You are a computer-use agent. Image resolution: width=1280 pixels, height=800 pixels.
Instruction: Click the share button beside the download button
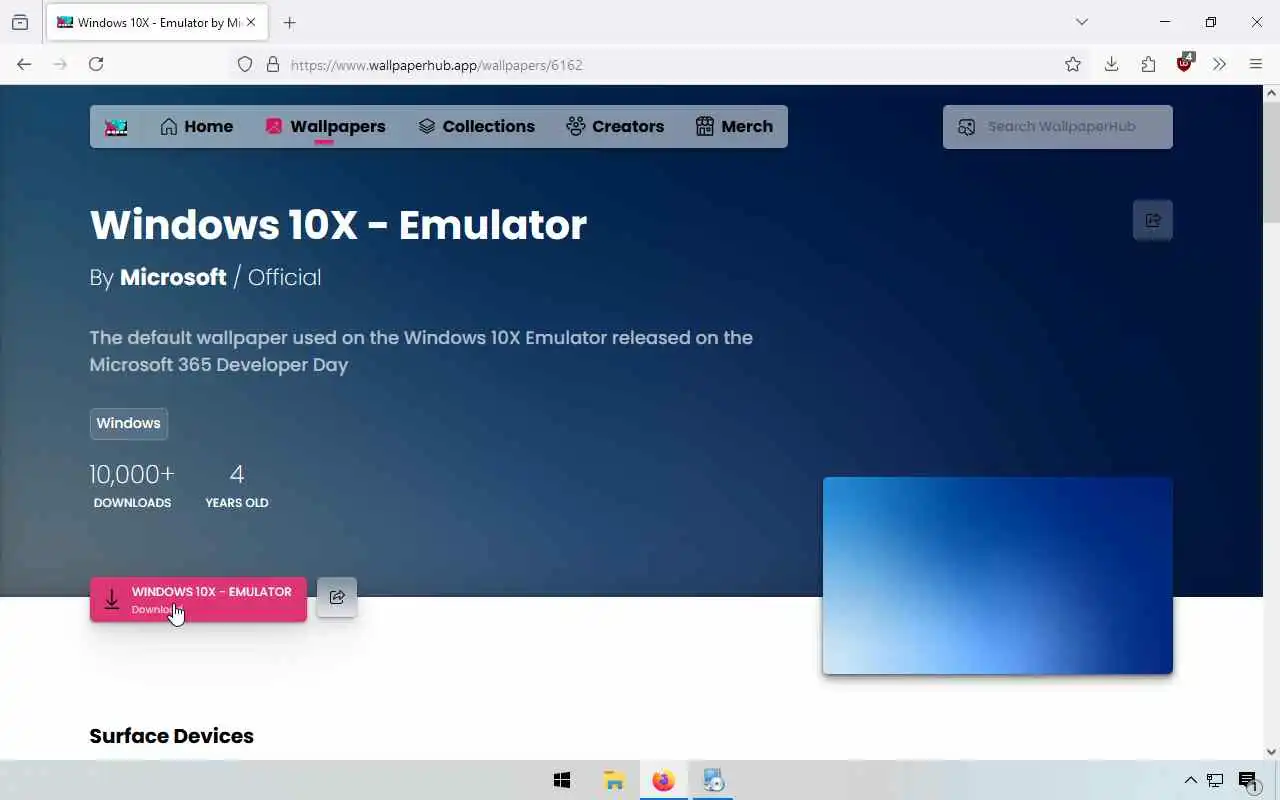(337, 597)
